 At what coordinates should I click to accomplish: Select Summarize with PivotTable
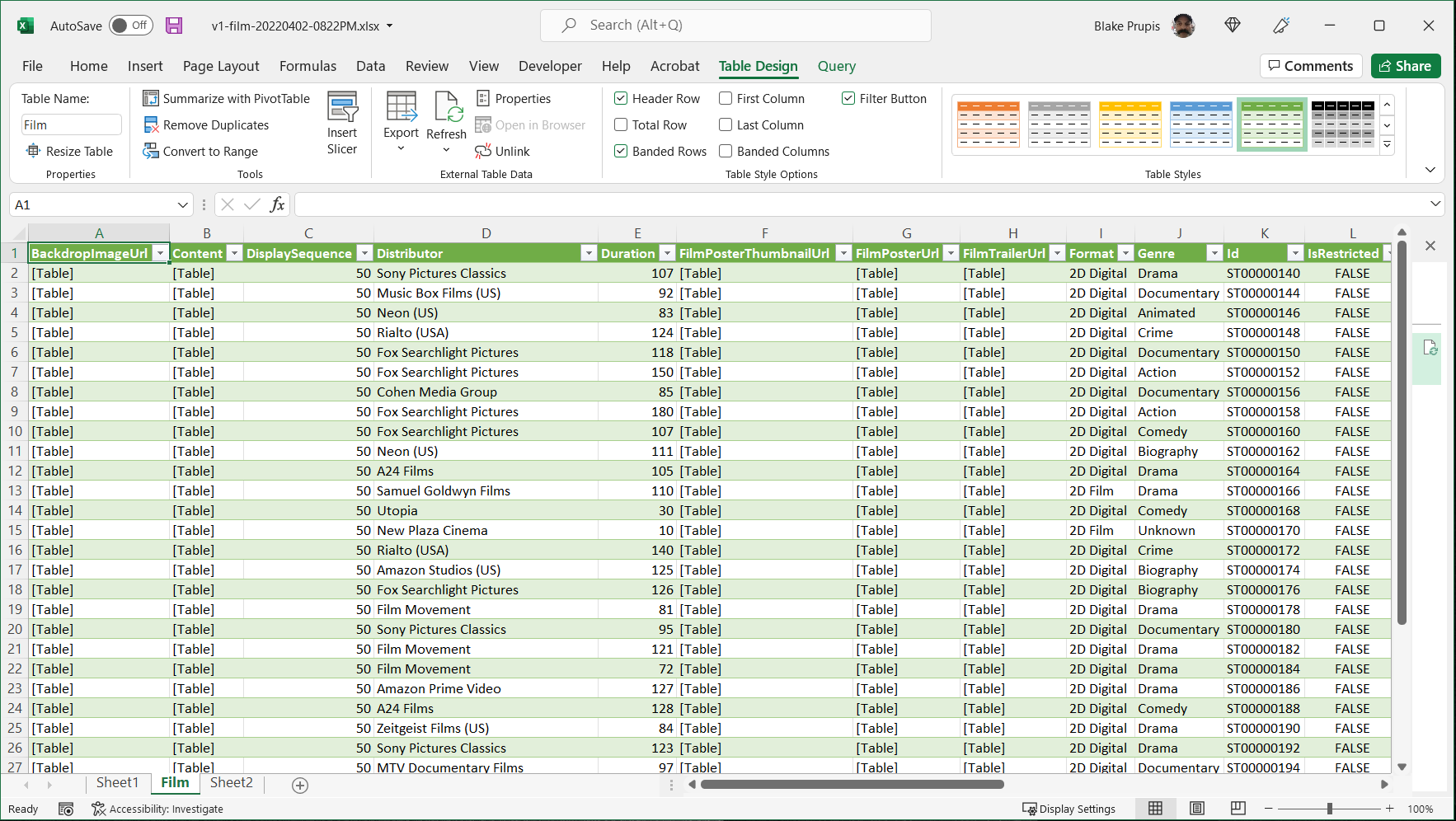coord(227,98)
